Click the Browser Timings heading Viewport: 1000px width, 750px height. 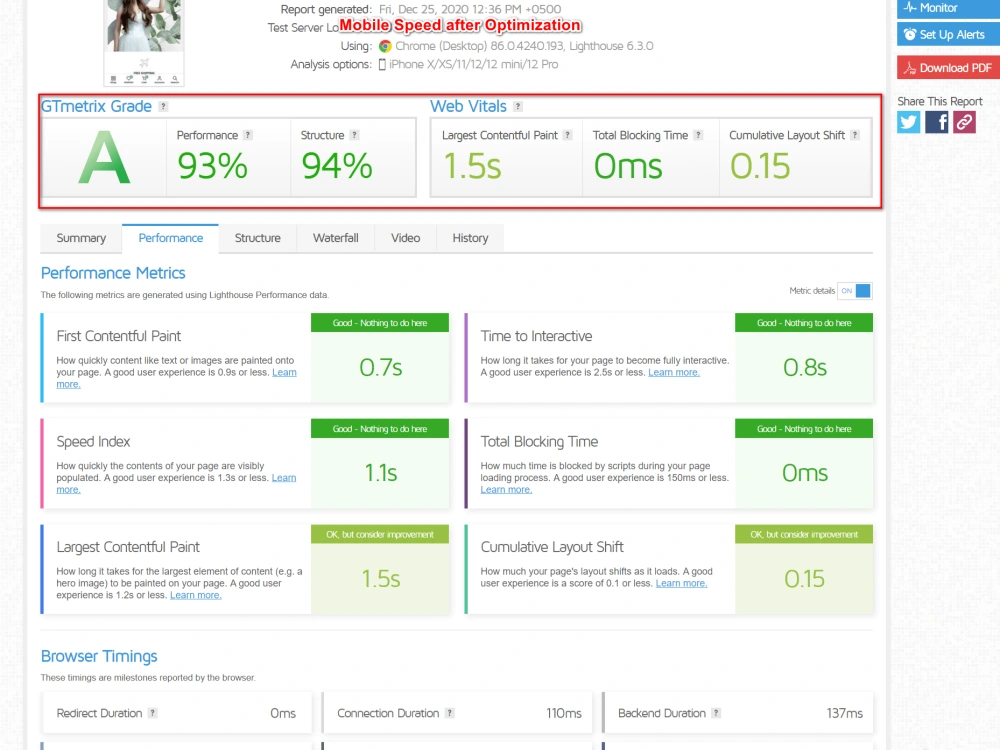99,656
